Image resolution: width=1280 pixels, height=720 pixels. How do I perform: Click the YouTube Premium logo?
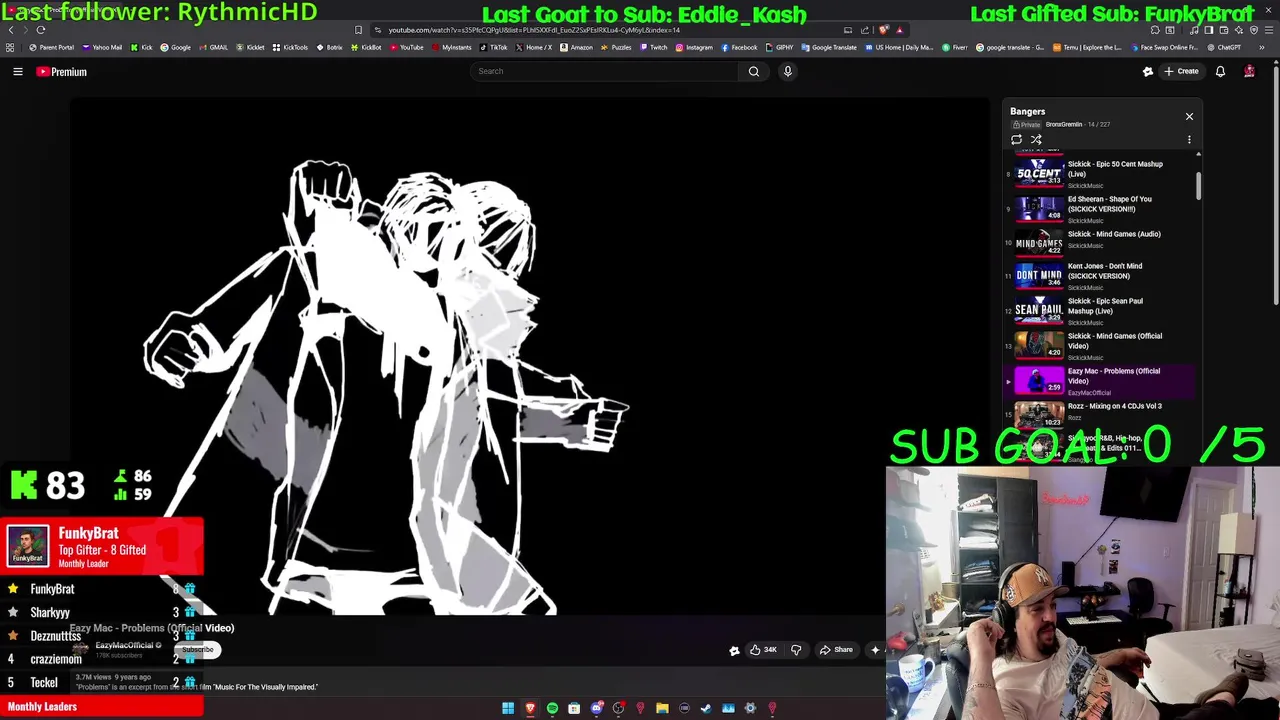(62, 72)
